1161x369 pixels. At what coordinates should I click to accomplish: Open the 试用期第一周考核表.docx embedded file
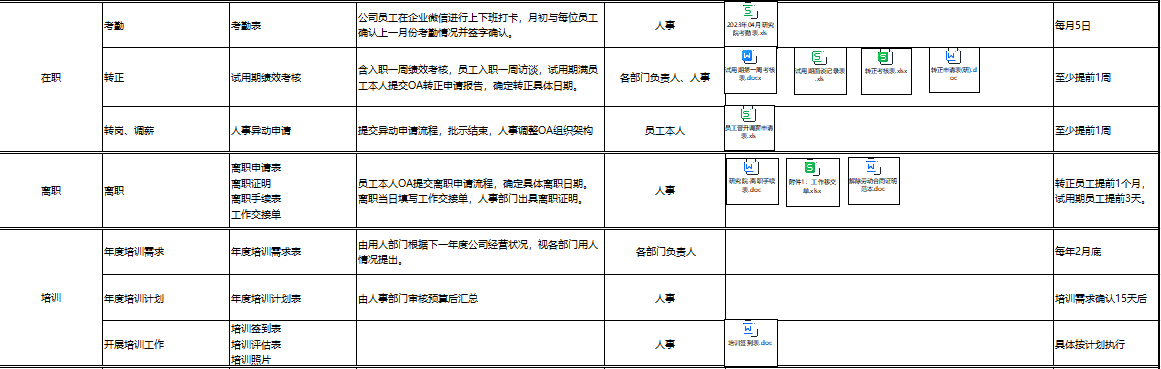751,70
